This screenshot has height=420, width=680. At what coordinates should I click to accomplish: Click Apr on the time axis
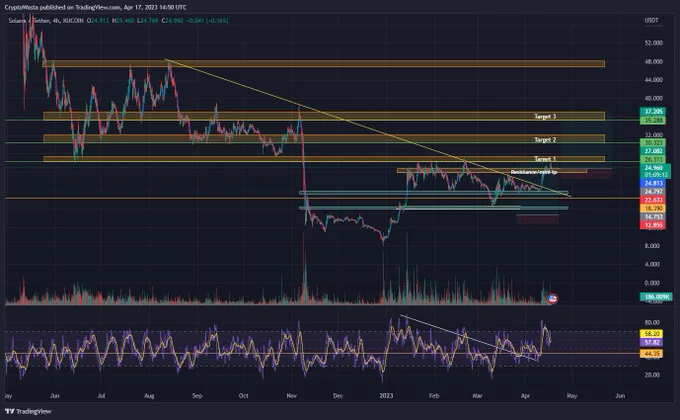(525, 396)
